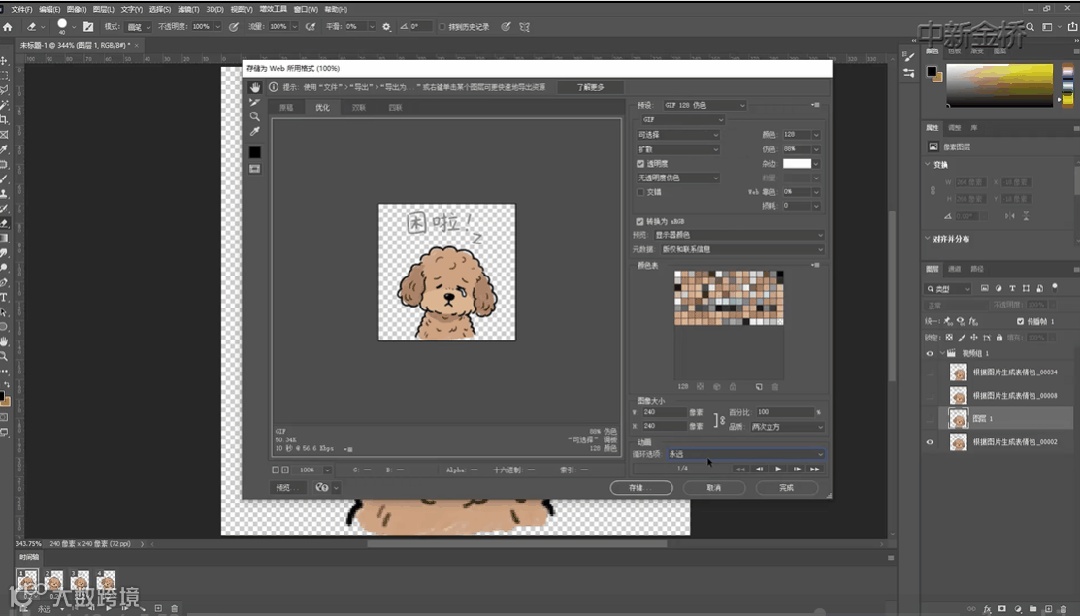
Task: Click text layer filter T icon in layers panel
Action: 1012,288
